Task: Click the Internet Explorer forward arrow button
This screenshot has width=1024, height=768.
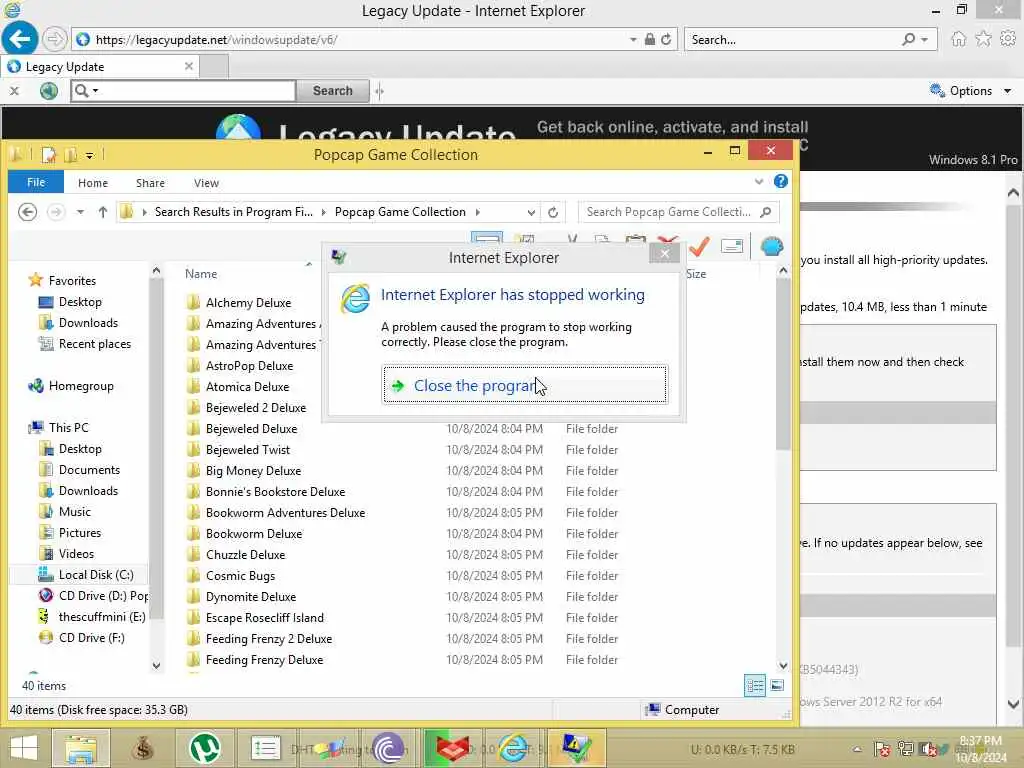Action: (55, 39)
